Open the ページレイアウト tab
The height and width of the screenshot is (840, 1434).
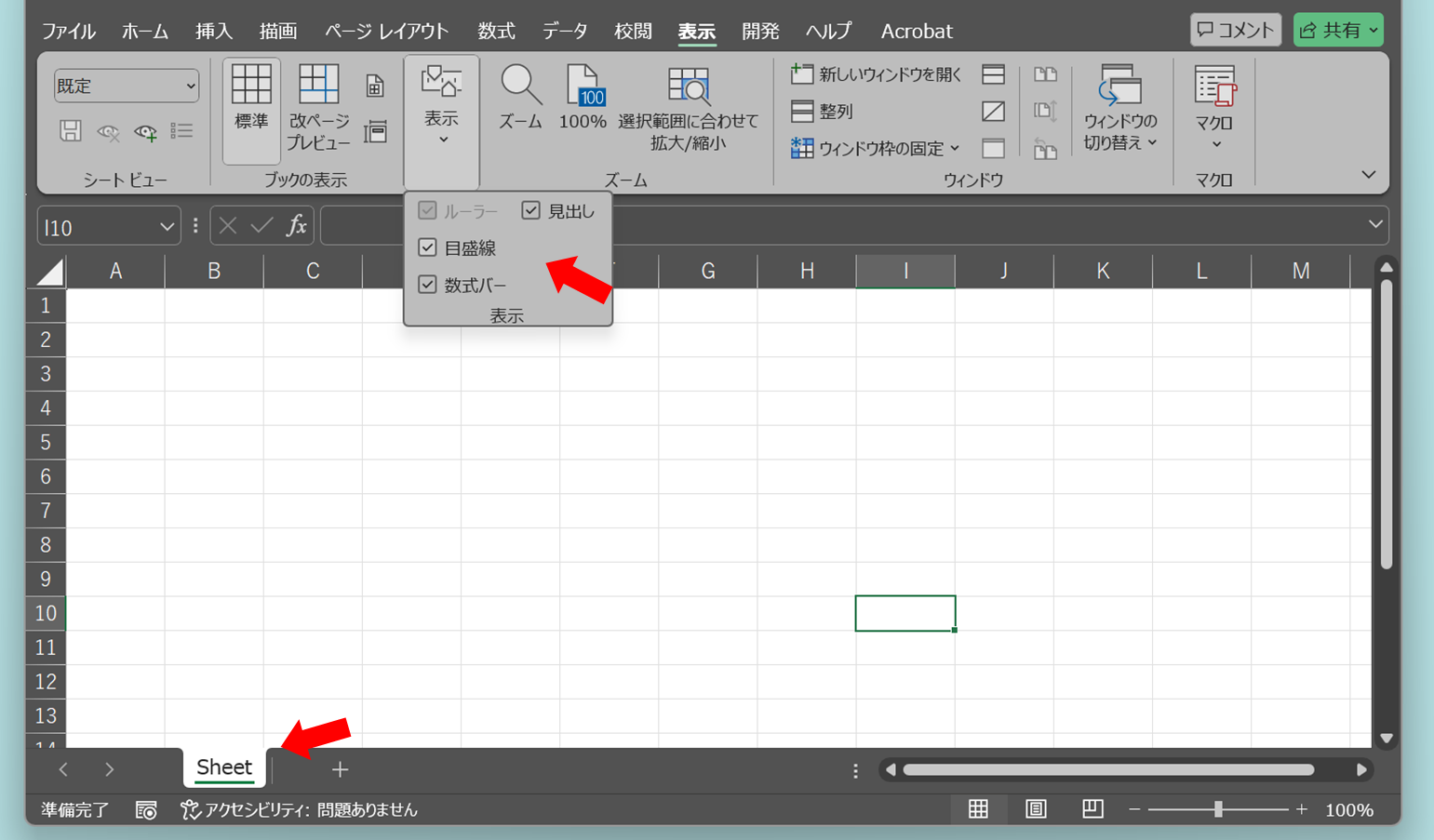coord(386,31)
